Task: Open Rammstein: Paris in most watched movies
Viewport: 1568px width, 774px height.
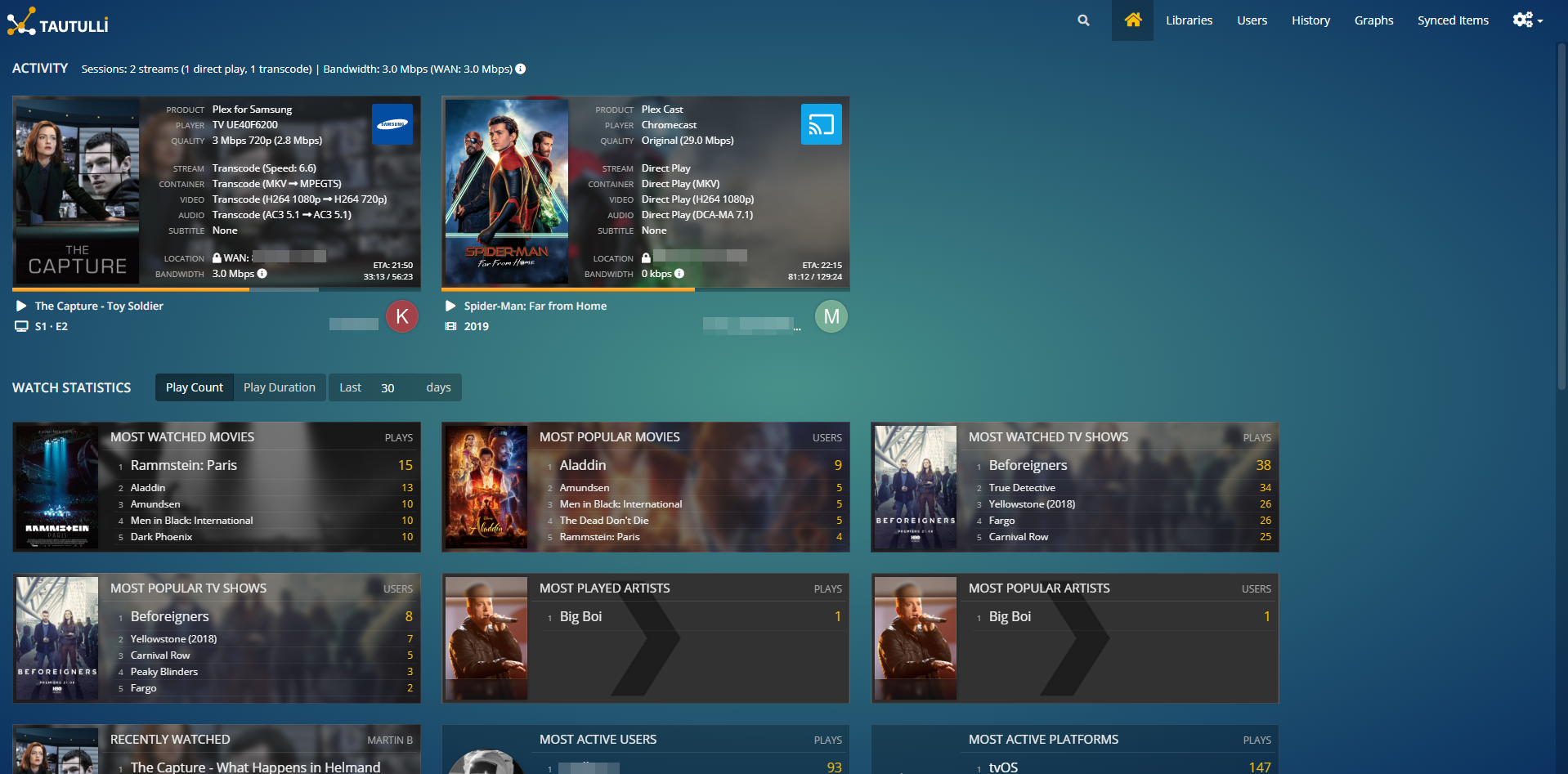Action: coord(184,465)
